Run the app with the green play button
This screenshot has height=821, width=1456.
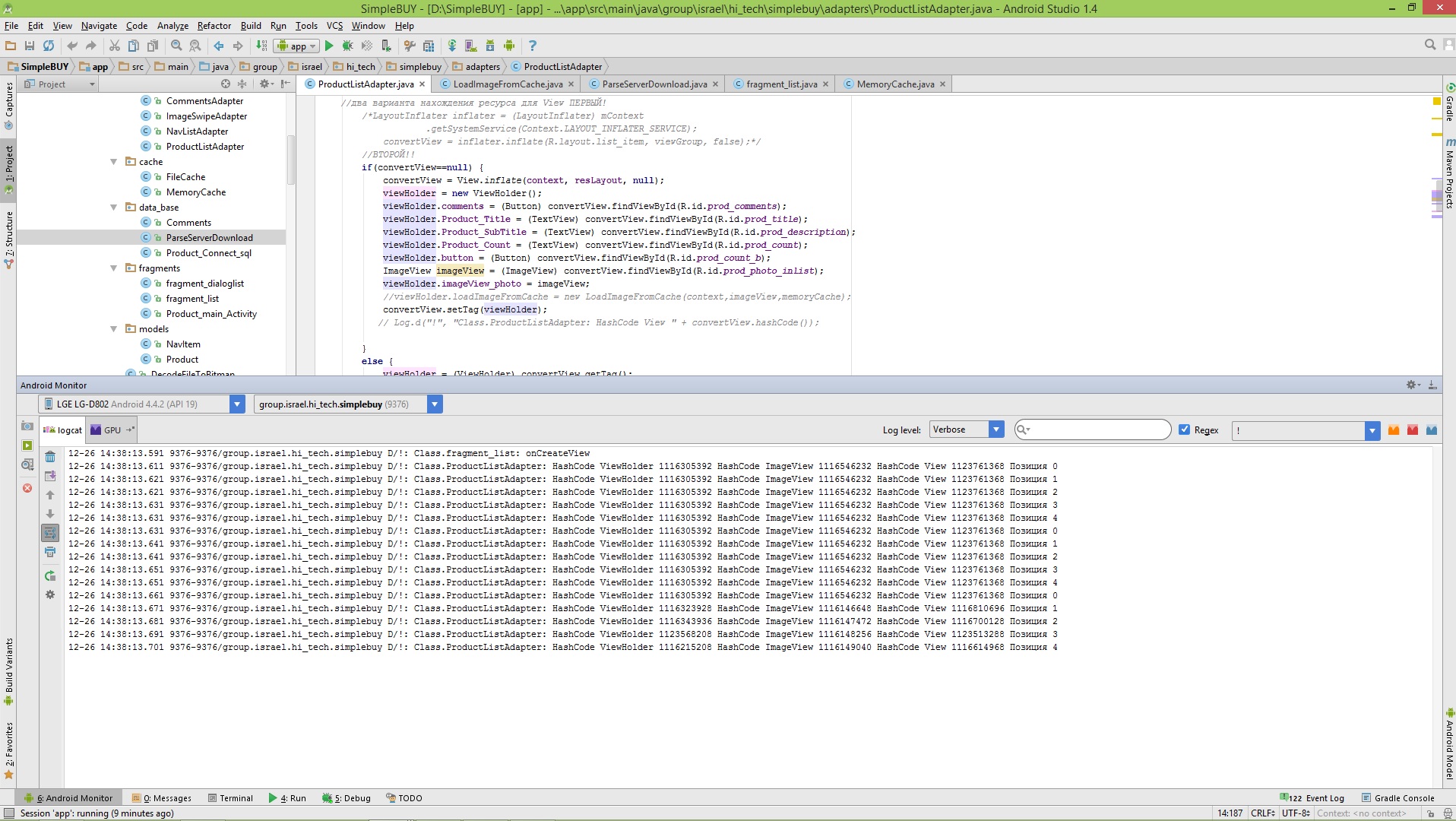pyautogui.click(x=329, y=46)
